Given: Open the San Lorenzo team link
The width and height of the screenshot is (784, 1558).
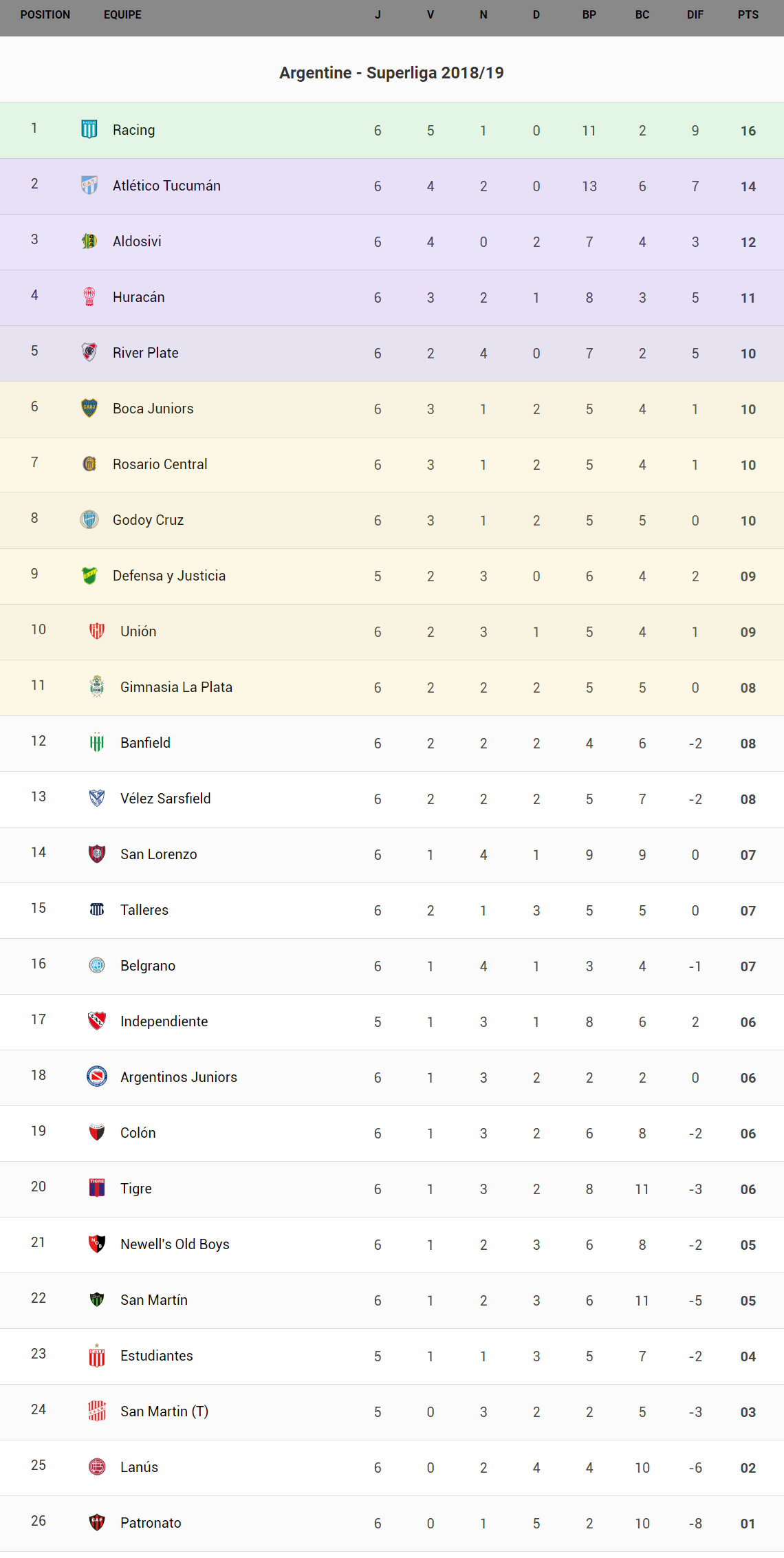Looking at the screenshot, I should 158,854.
